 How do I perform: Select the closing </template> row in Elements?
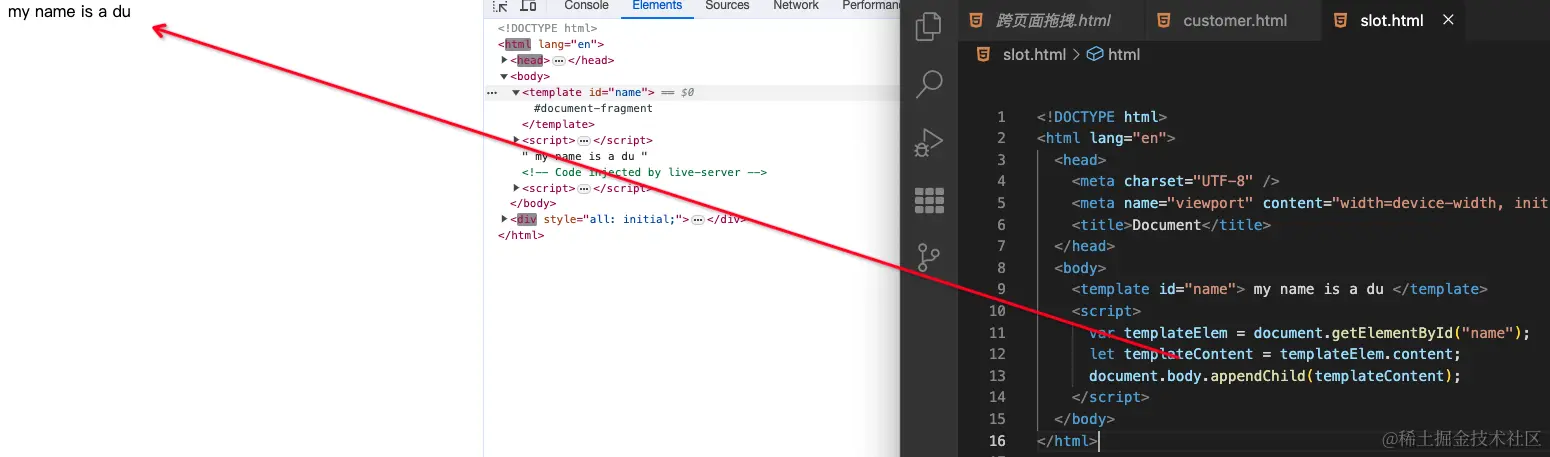pyautogui.click(x=558, y=124)
